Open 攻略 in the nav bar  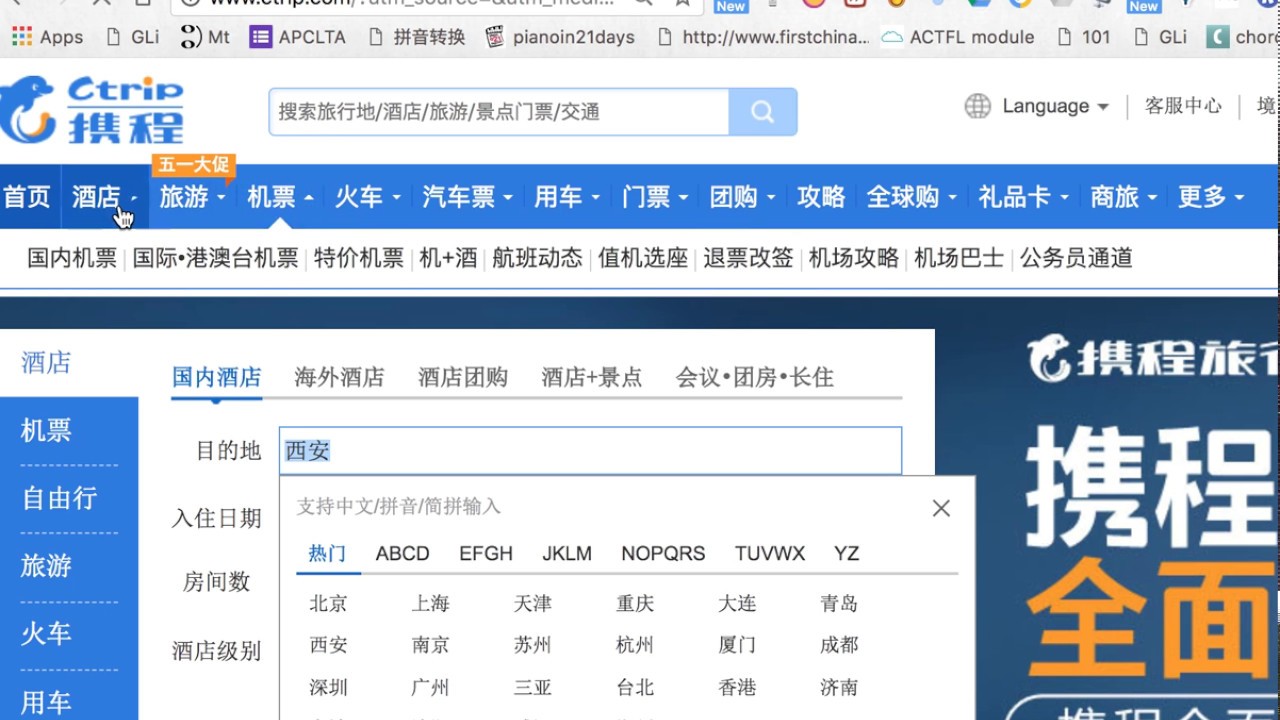tap(821, 197)
